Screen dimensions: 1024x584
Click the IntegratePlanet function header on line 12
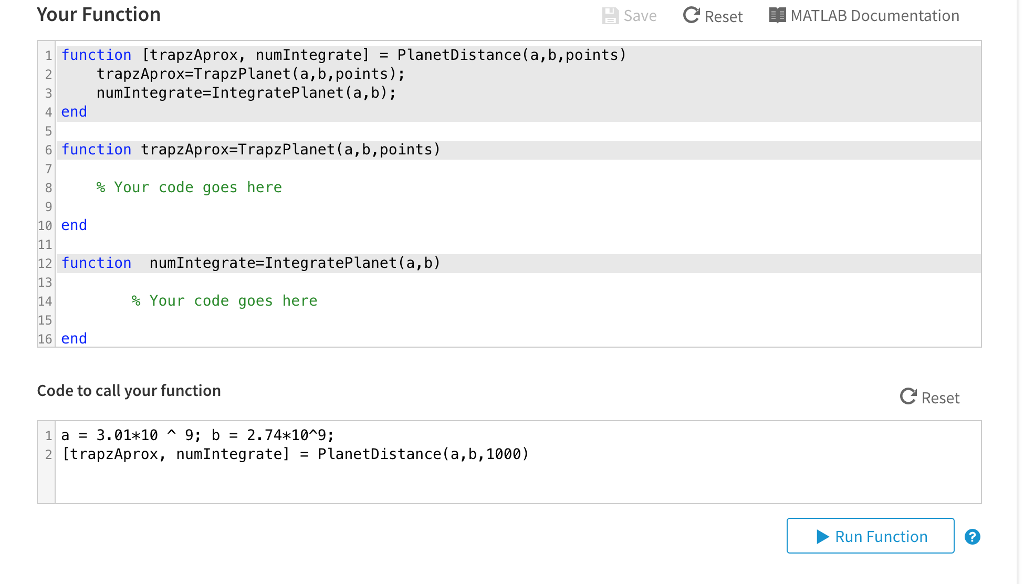pos(250,263)
